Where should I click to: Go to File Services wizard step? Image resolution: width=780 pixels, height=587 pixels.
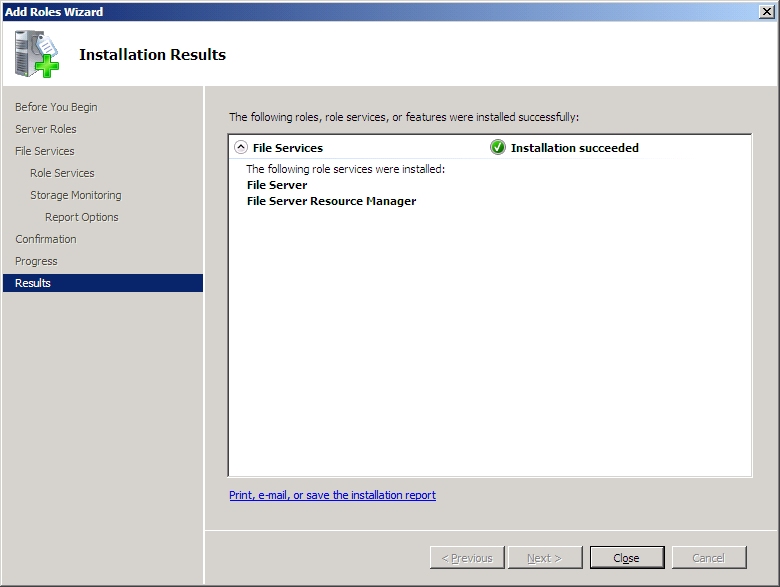[45, 151]
